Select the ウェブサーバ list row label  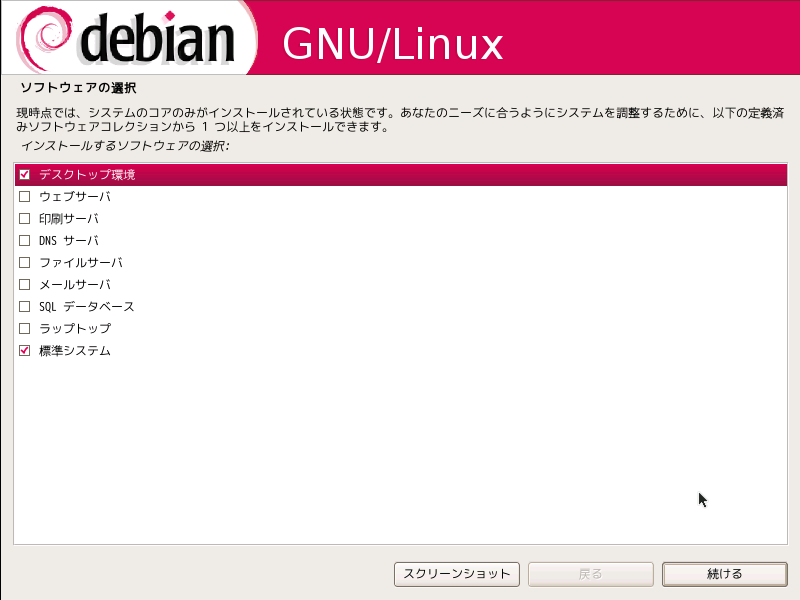pyautogui.click(x=75, y=196)
